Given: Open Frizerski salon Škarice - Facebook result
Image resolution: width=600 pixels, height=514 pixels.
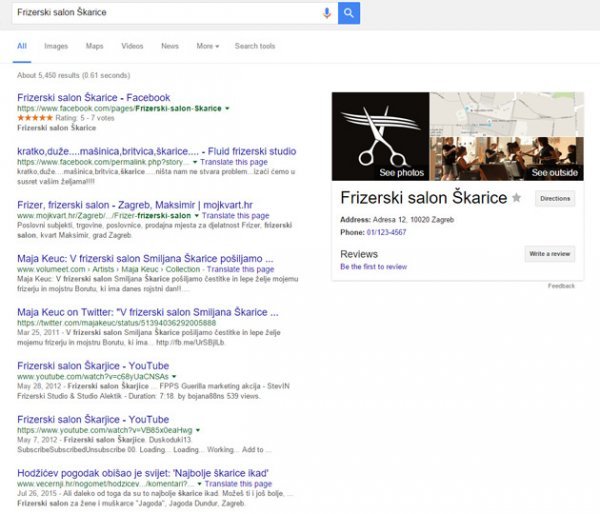Looking at the screenshot, I should [94, 98].
